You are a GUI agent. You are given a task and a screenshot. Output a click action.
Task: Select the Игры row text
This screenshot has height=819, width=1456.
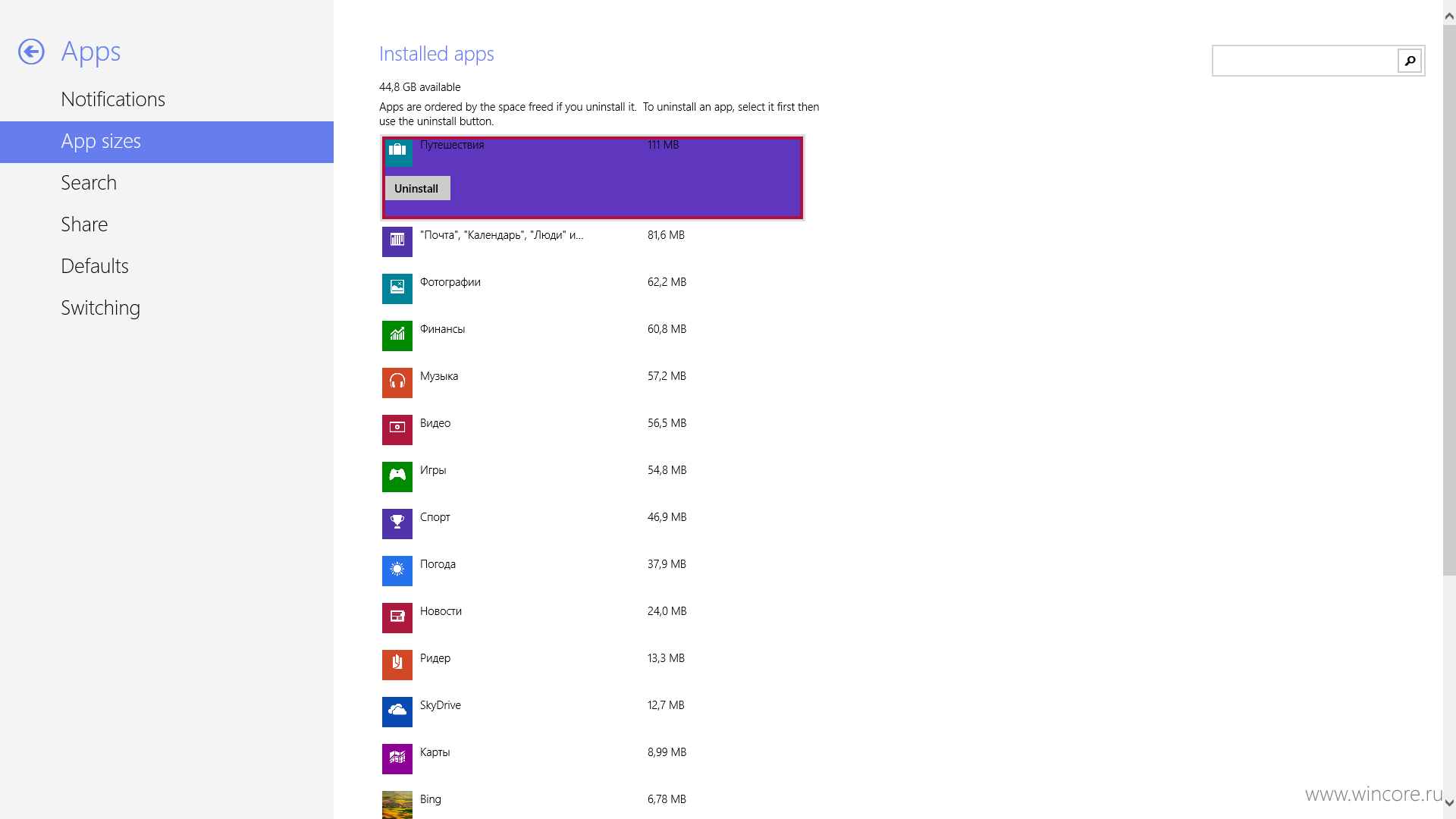coord(433,470)
